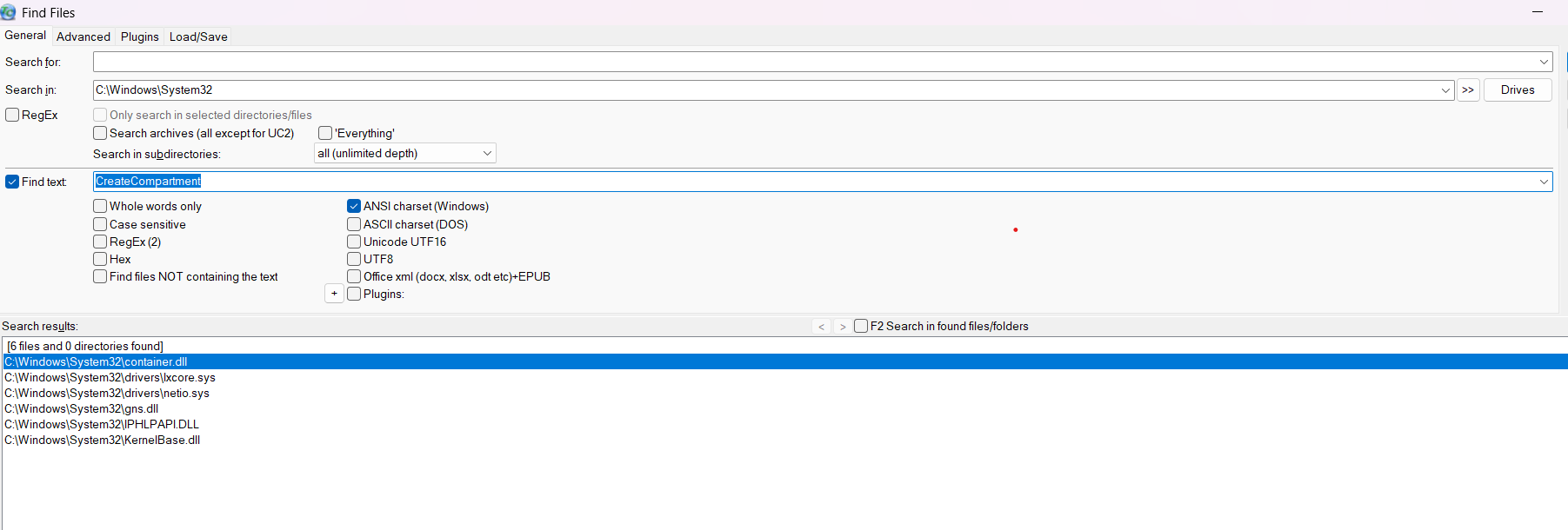Open the Load/Save tab
The width and height of the screenshot is (1568, 530).
tap(198, 36)
